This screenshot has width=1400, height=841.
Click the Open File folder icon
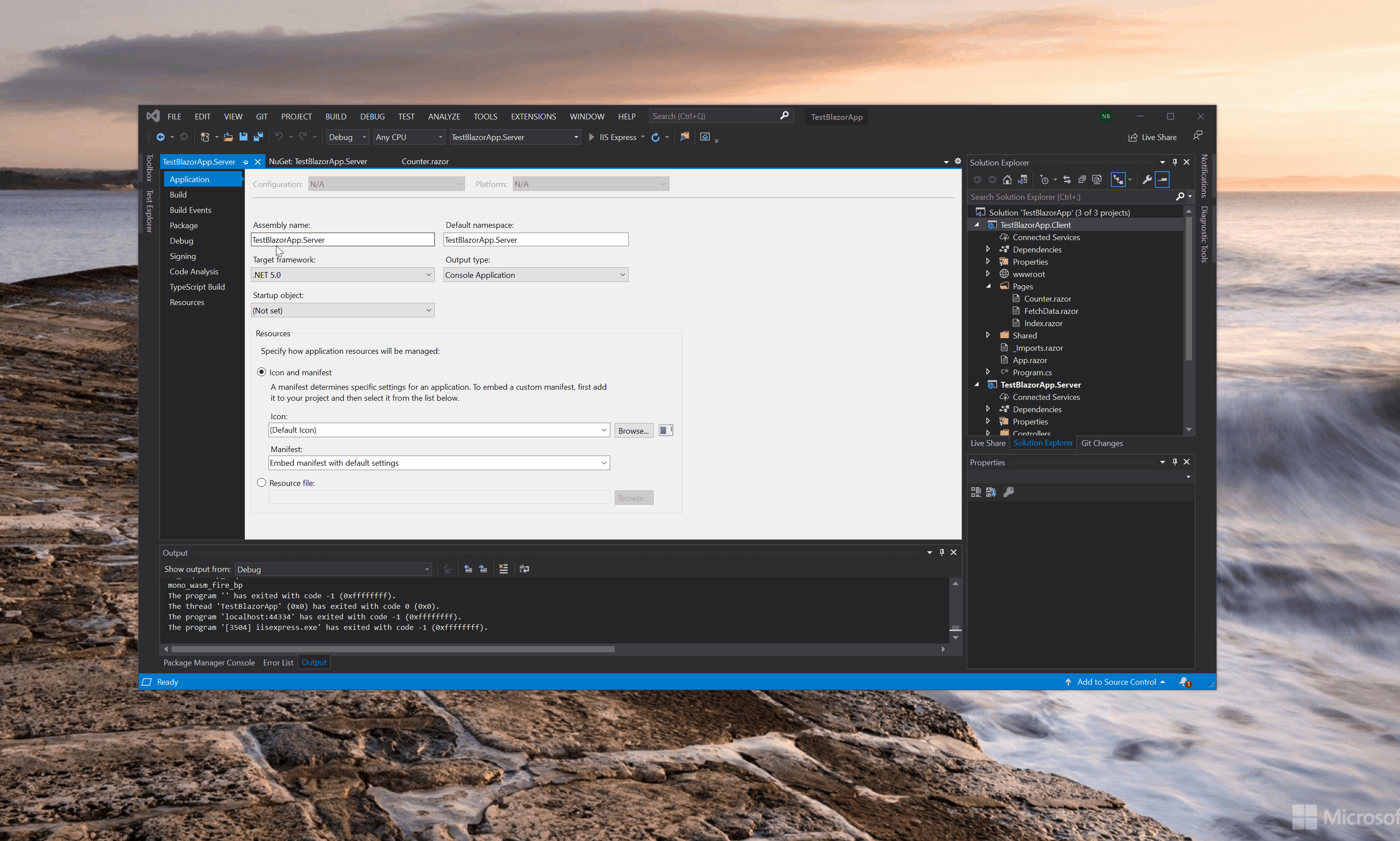[228, 137]
